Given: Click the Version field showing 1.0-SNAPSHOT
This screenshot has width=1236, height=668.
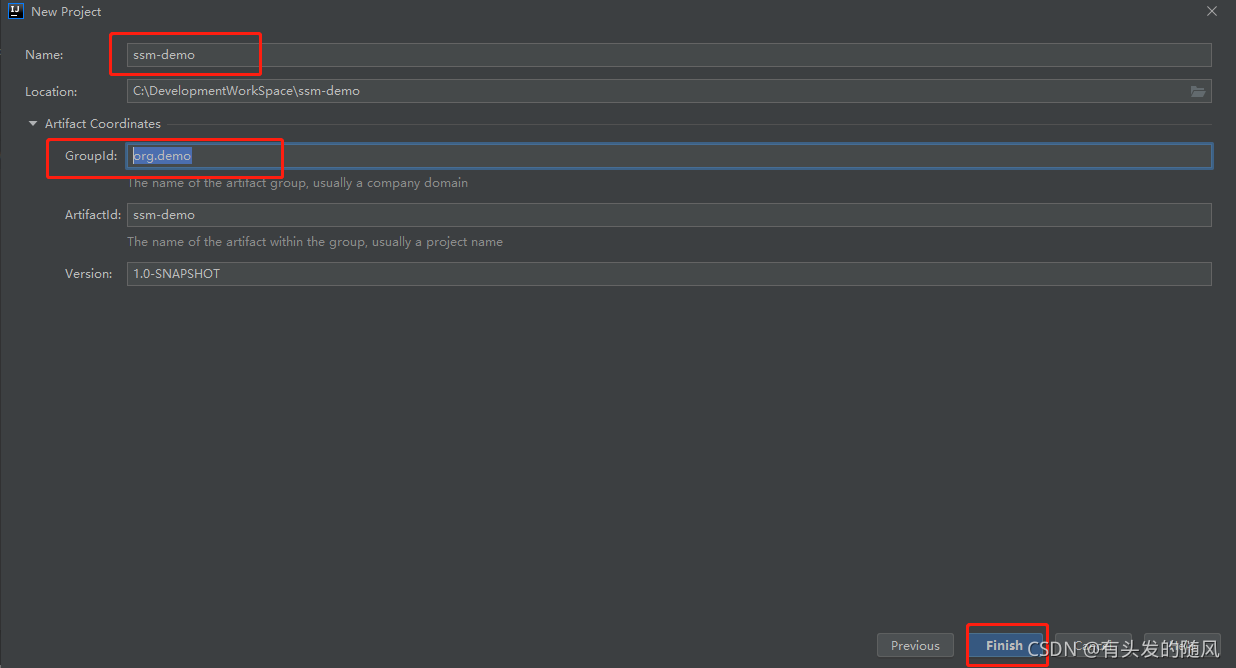Looking at the screenshot, I should click(x=669, y=274).
